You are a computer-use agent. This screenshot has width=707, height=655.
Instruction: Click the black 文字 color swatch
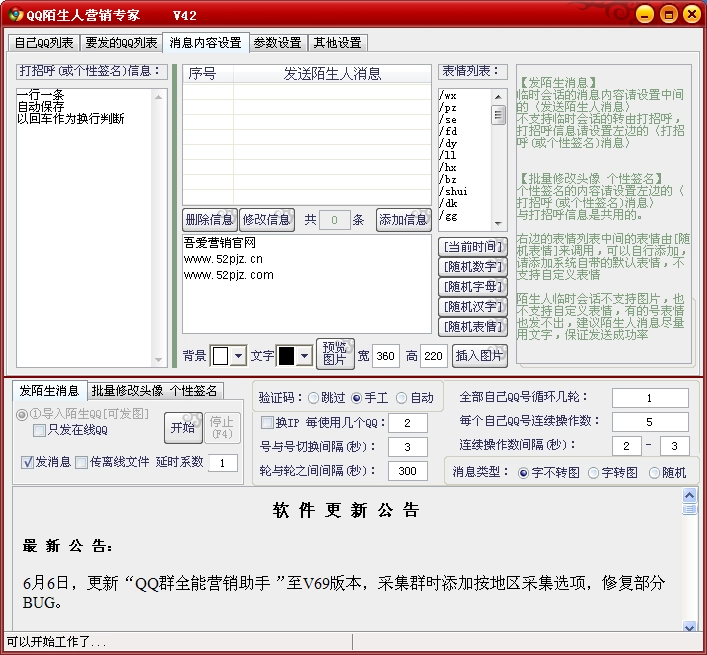point(286,356)
